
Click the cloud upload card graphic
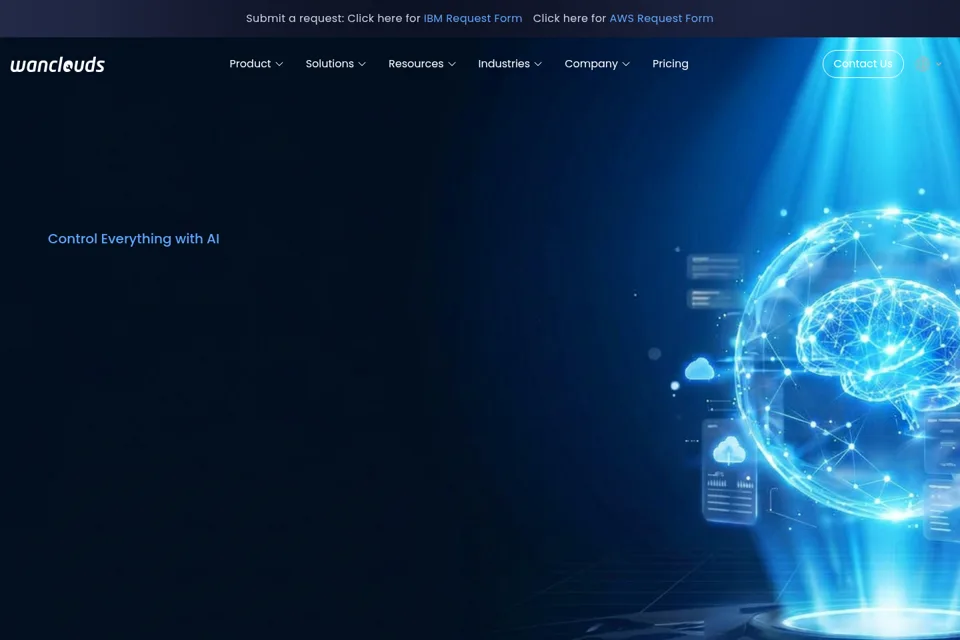tap(729, 470)
